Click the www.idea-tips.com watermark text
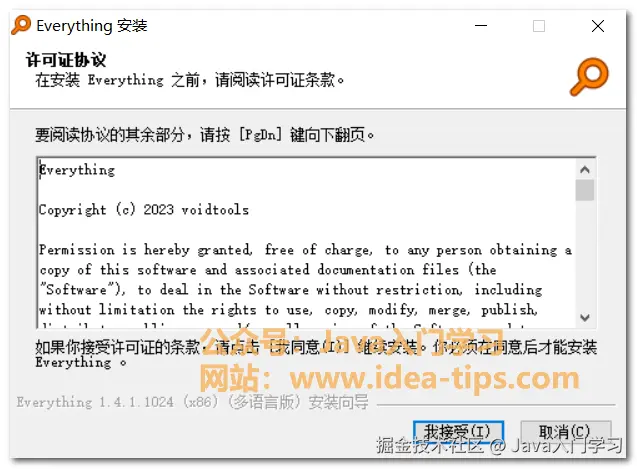637x469 pixels. point(434,378)
